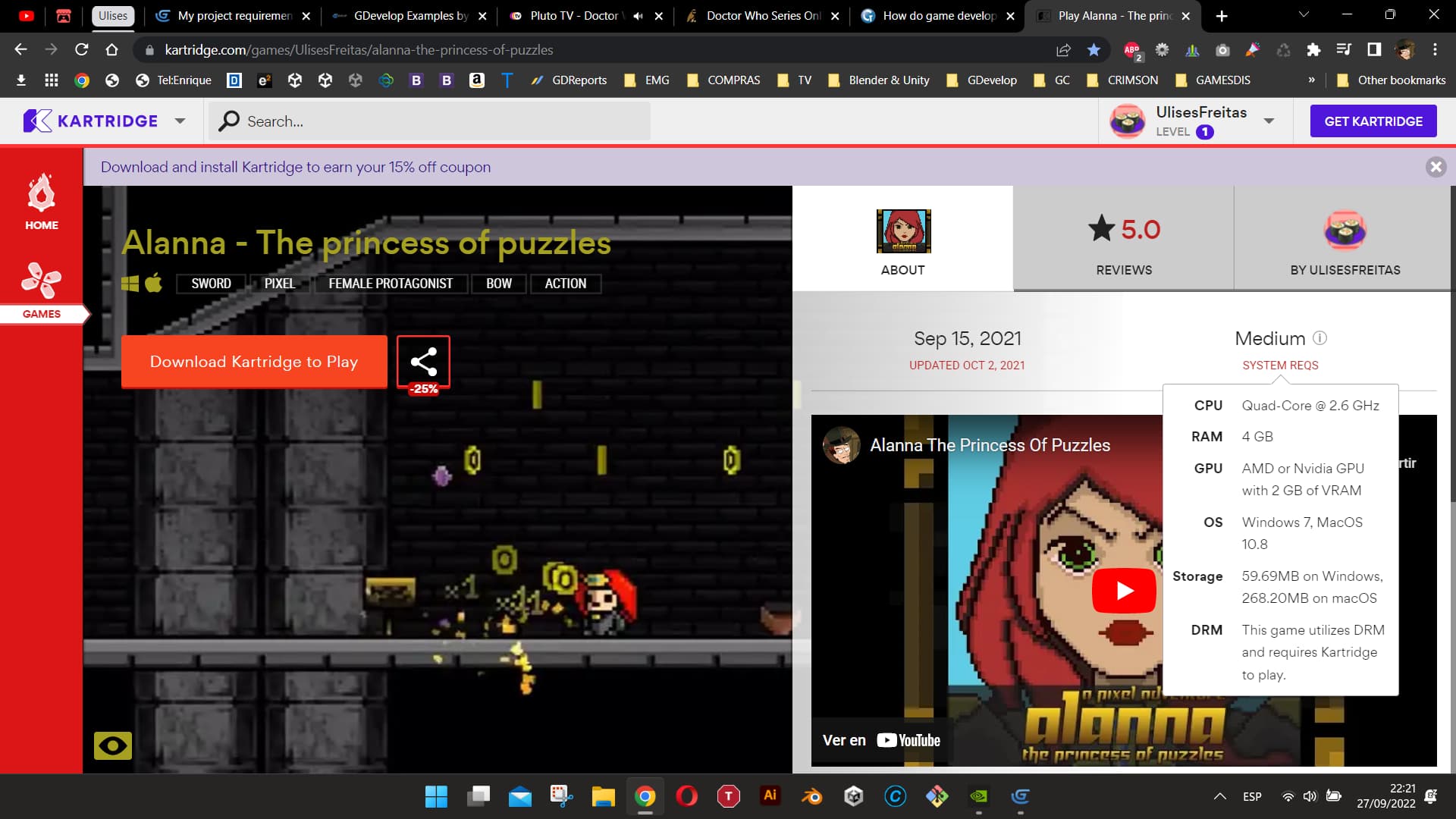1456x819 pixels.
Task: Select the SWORD tag
Action: 211,284
